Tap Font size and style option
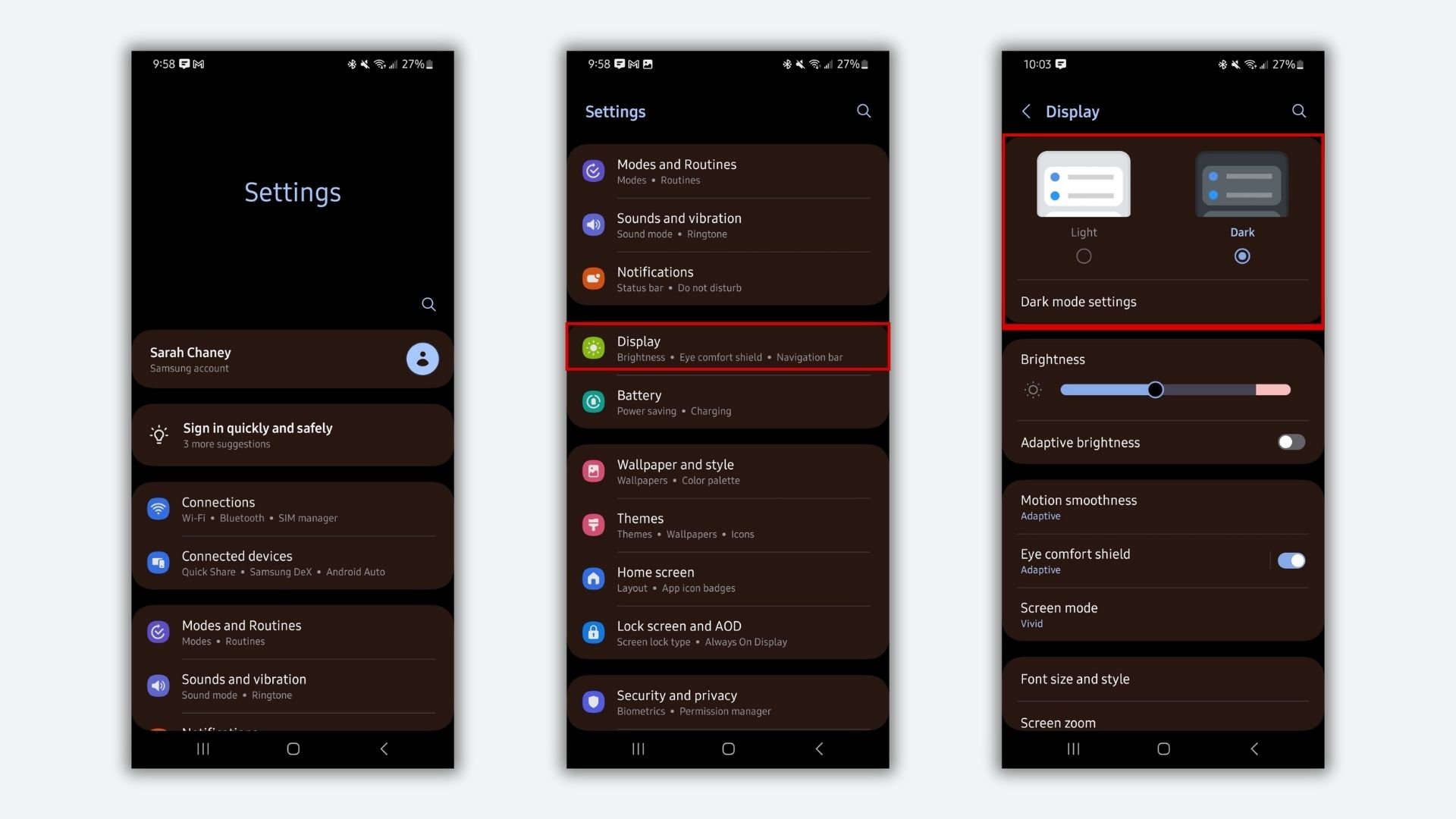This screenshot has width=1456, height=819. [x=1163, y=679]
